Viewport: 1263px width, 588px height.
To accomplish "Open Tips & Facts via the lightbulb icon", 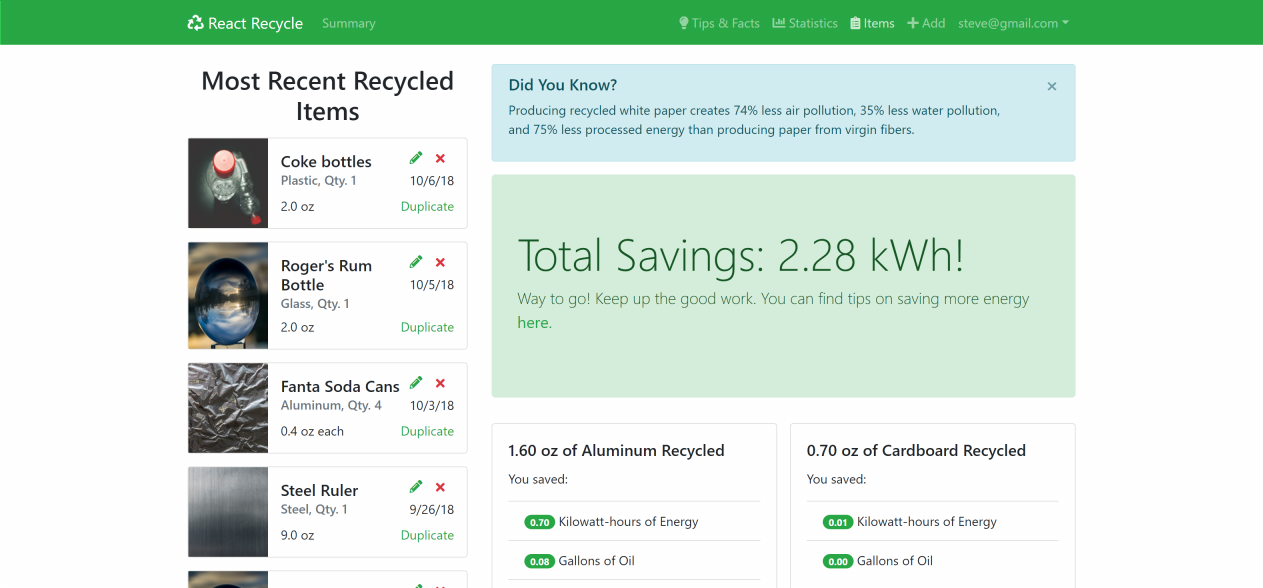I will pyautogui.click(x=684, y=22).
